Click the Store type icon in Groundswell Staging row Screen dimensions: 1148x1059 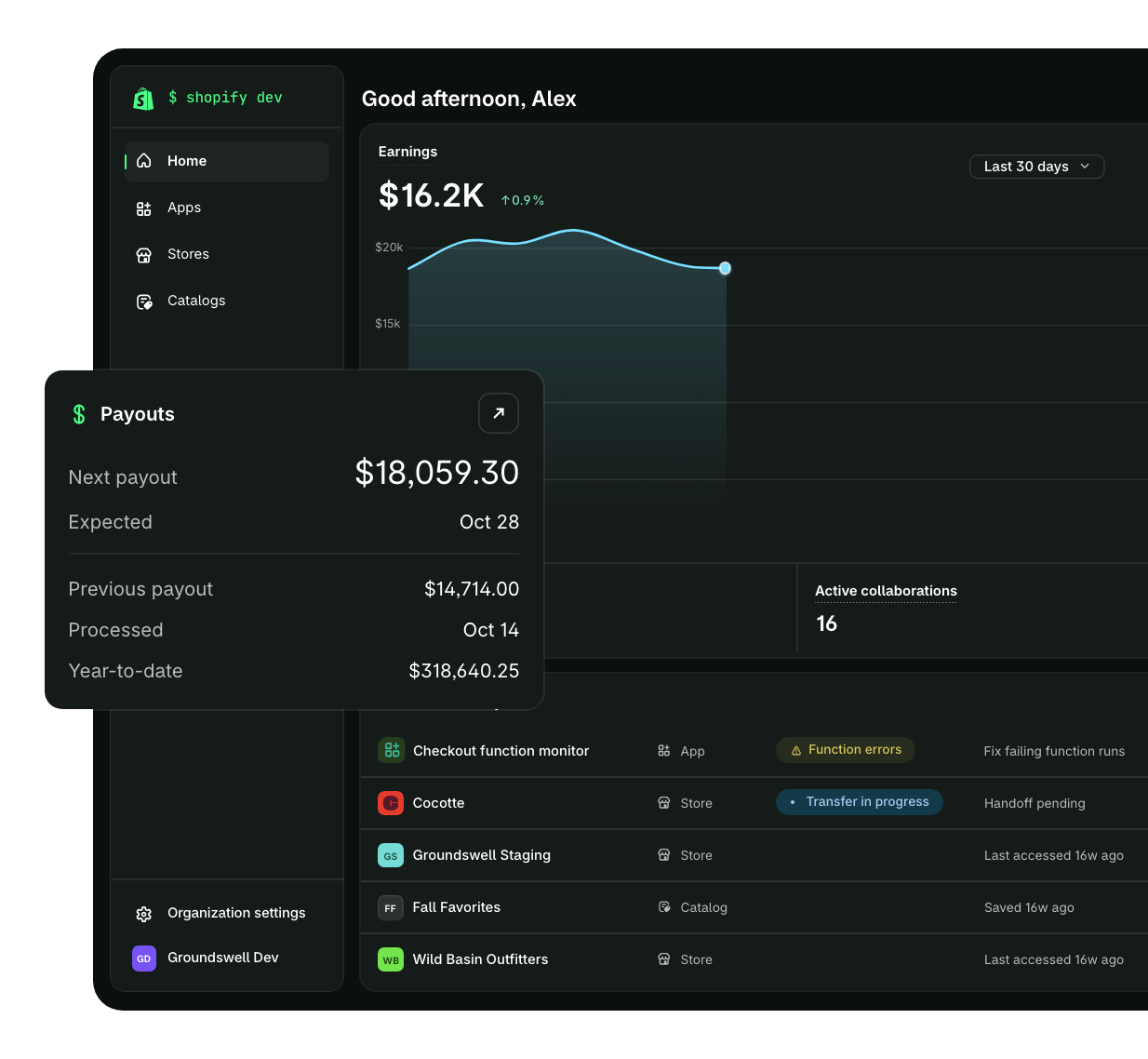(x=664, y=855)
